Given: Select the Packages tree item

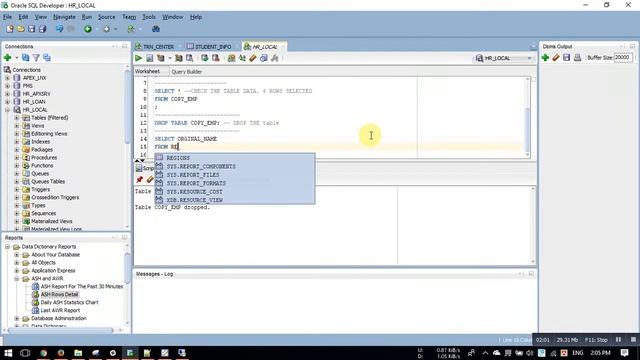Looking at the screenshot, I should pyautogui.click(x=42, y=150).
